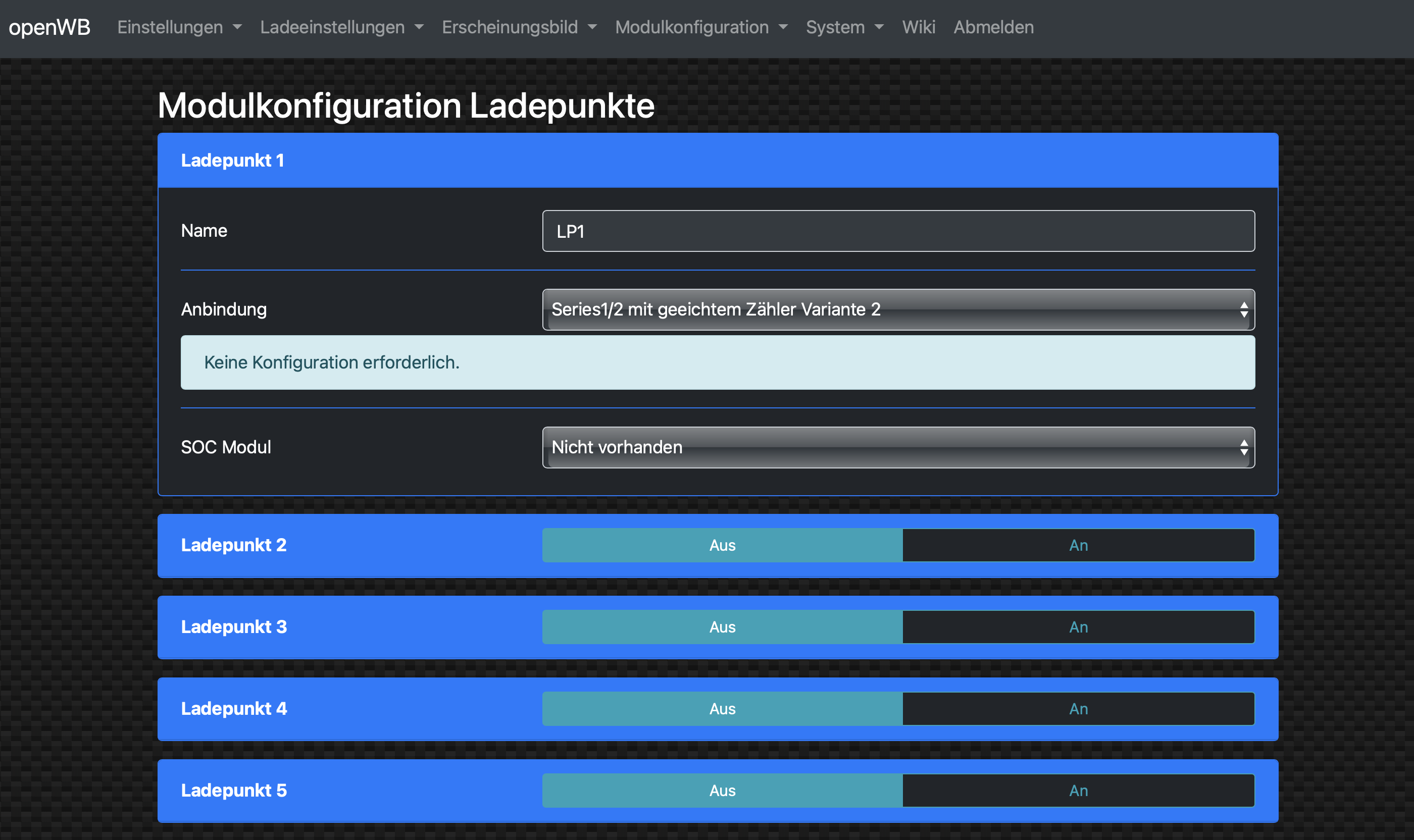
Task: Activate Ladepunkt 5 via An
Action: (x=1078, y=790)
